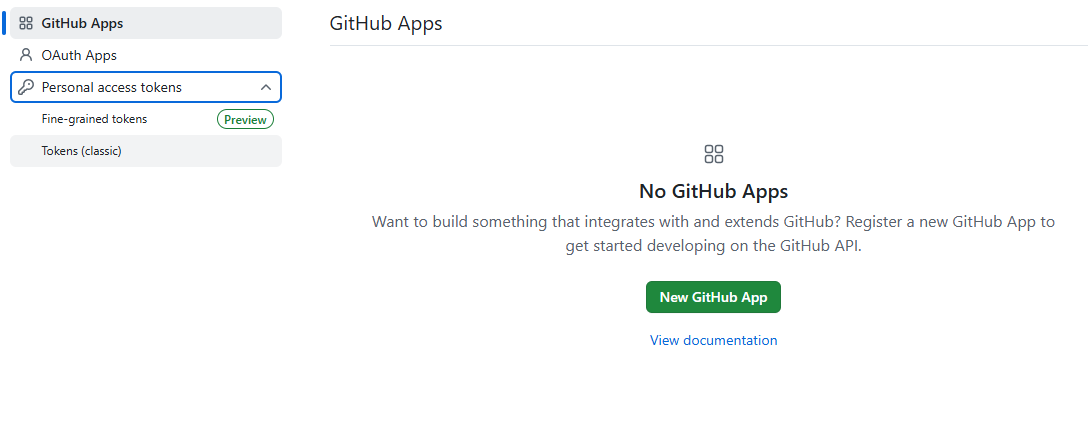This screenshot has height=432, width=1088.
Task: Click the key icon for Personal access tokens
Action: 26,87
